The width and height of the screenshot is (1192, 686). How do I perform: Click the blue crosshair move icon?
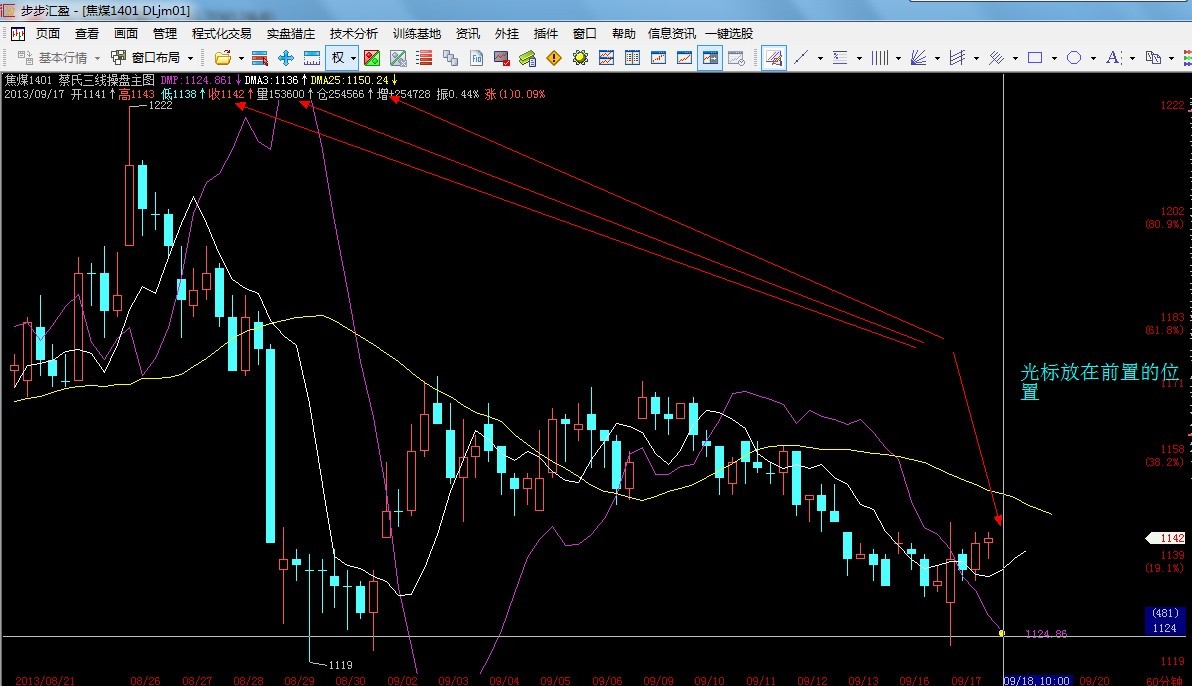point(285,58)
